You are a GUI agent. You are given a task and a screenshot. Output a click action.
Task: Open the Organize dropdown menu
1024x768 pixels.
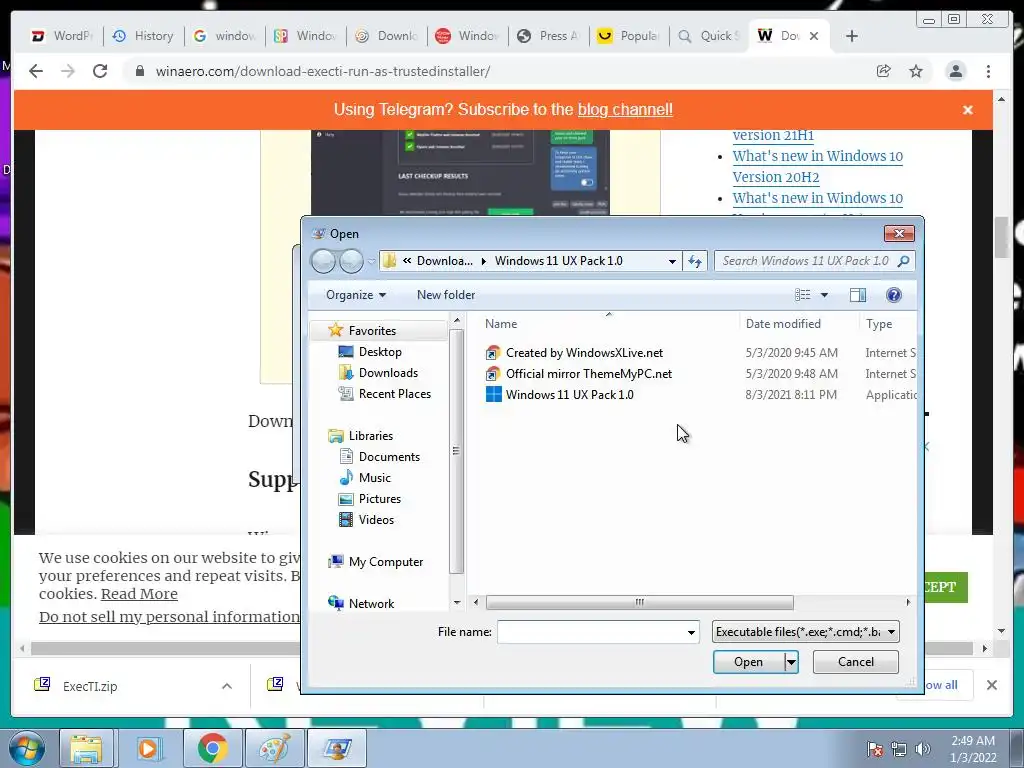[x=356, y=295]
